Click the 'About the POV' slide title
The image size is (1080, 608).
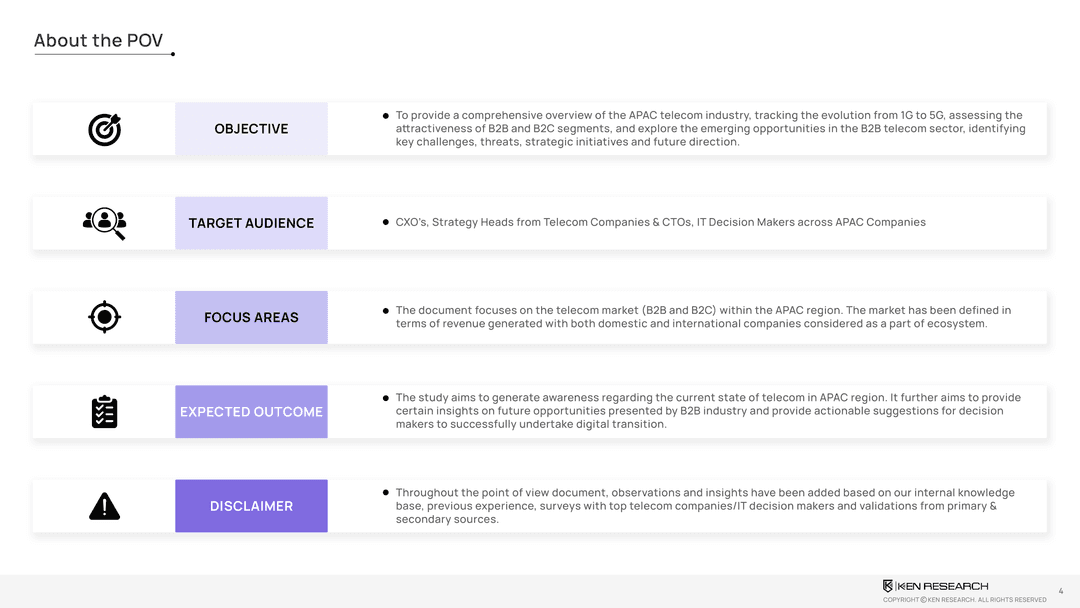pyautogui.click(x=98, y=41)
